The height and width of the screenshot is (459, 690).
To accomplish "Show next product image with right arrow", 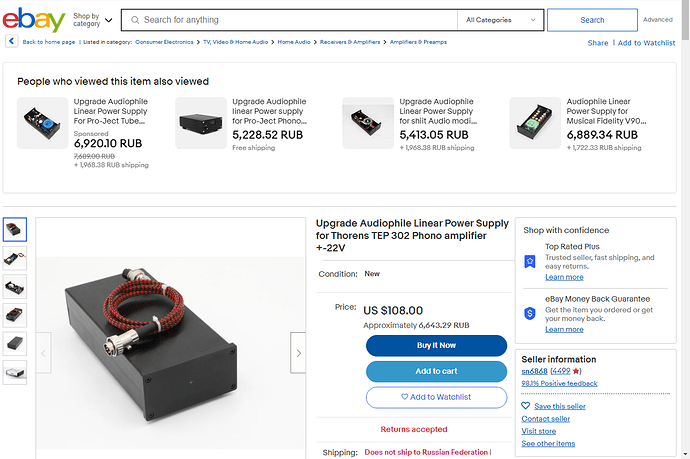I will coord(298,353).
